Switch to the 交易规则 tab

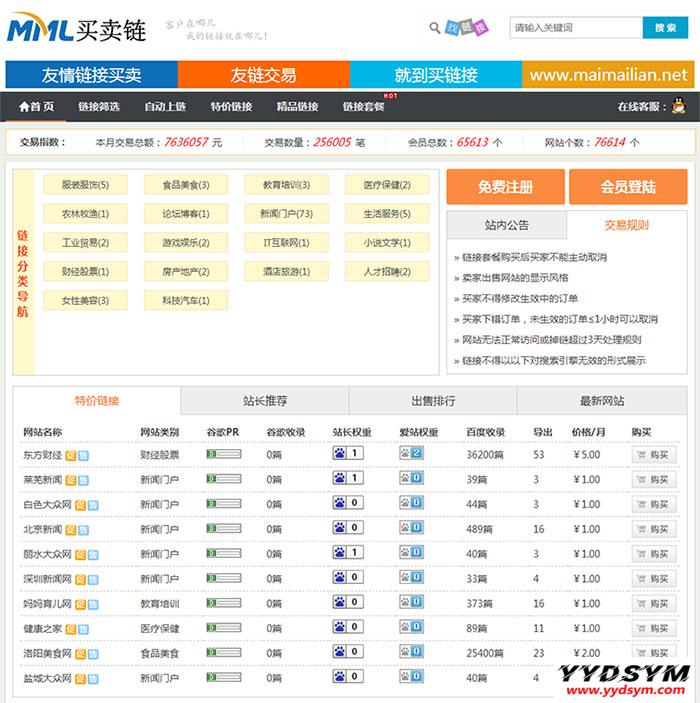tap(626, 225)
